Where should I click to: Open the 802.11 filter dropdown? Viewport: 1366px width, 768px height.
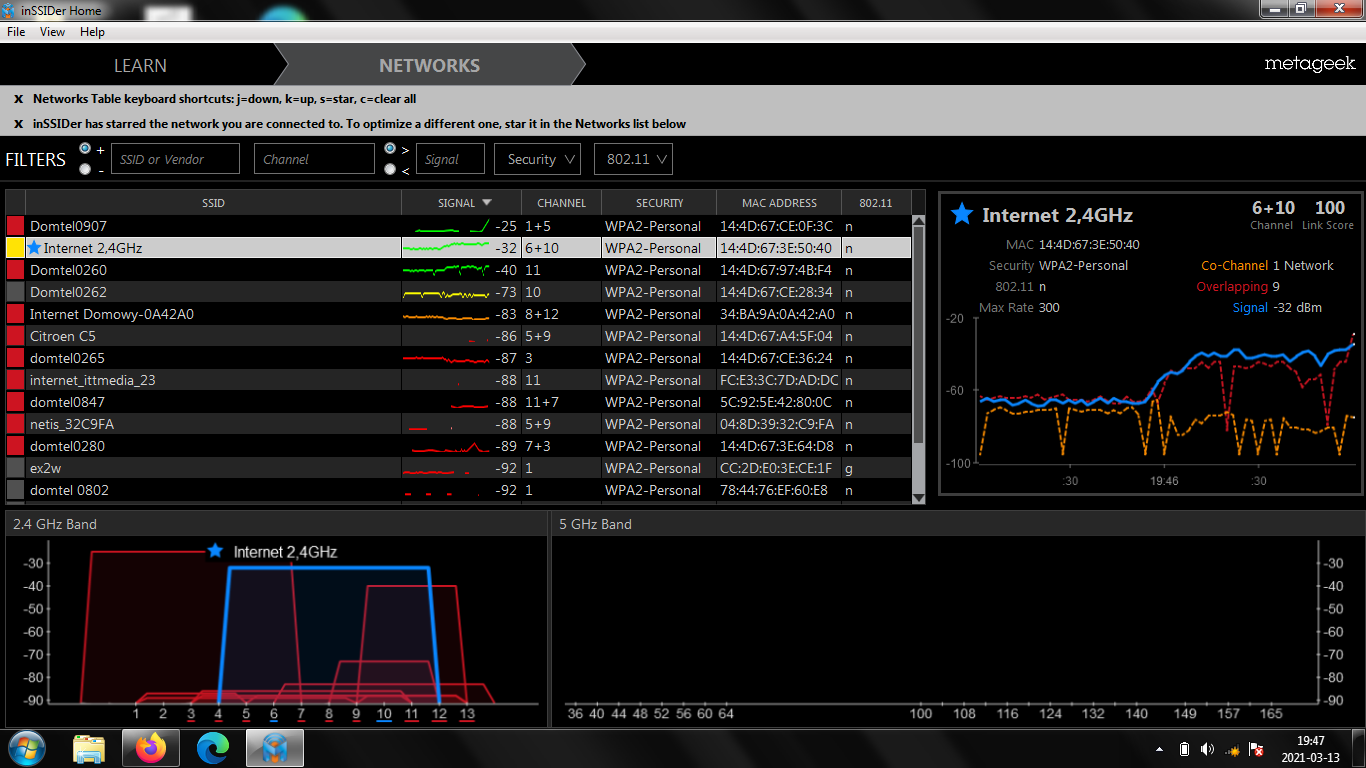click(633, 159)
